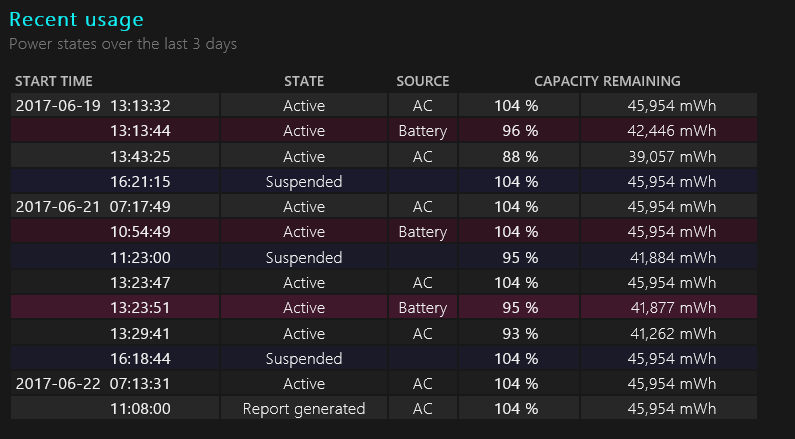The height and width of the screenshot is (439, 795).
Task: Click the 41,877 mWh capacity value
Action: (671, 307)
